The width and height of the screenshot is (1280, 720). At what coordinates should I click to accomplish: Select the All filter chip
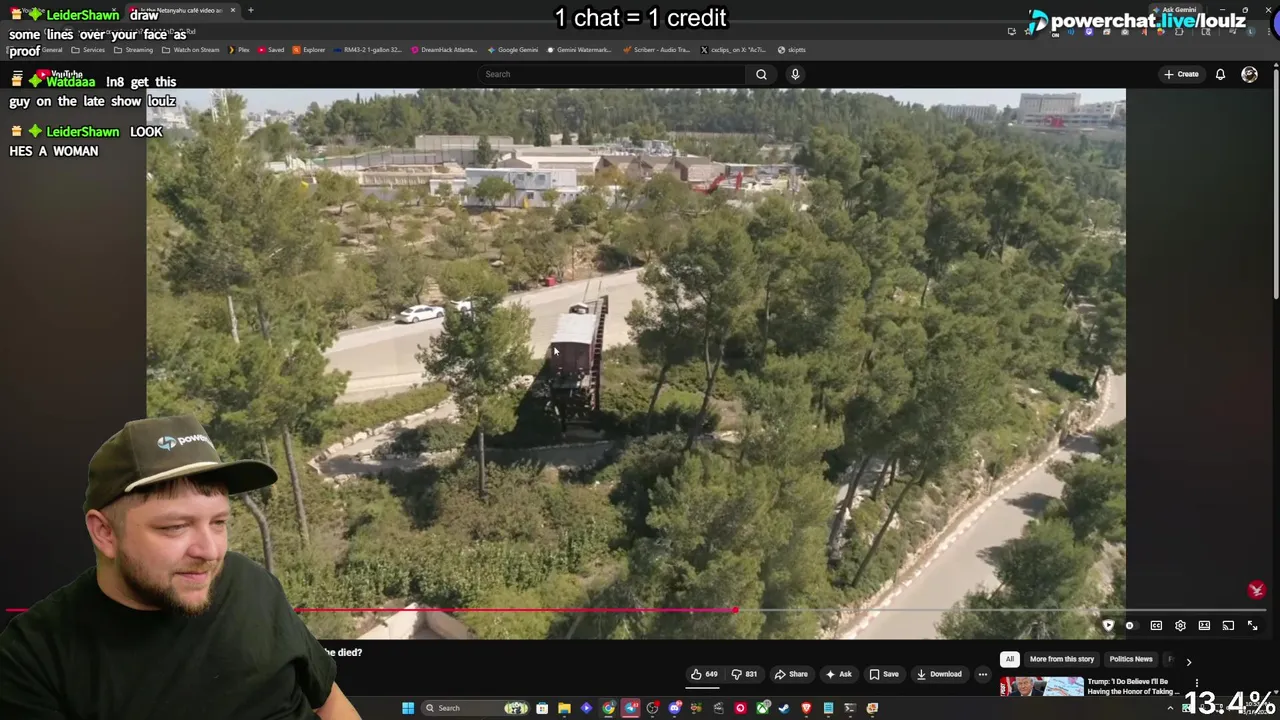coord(1010,659)
